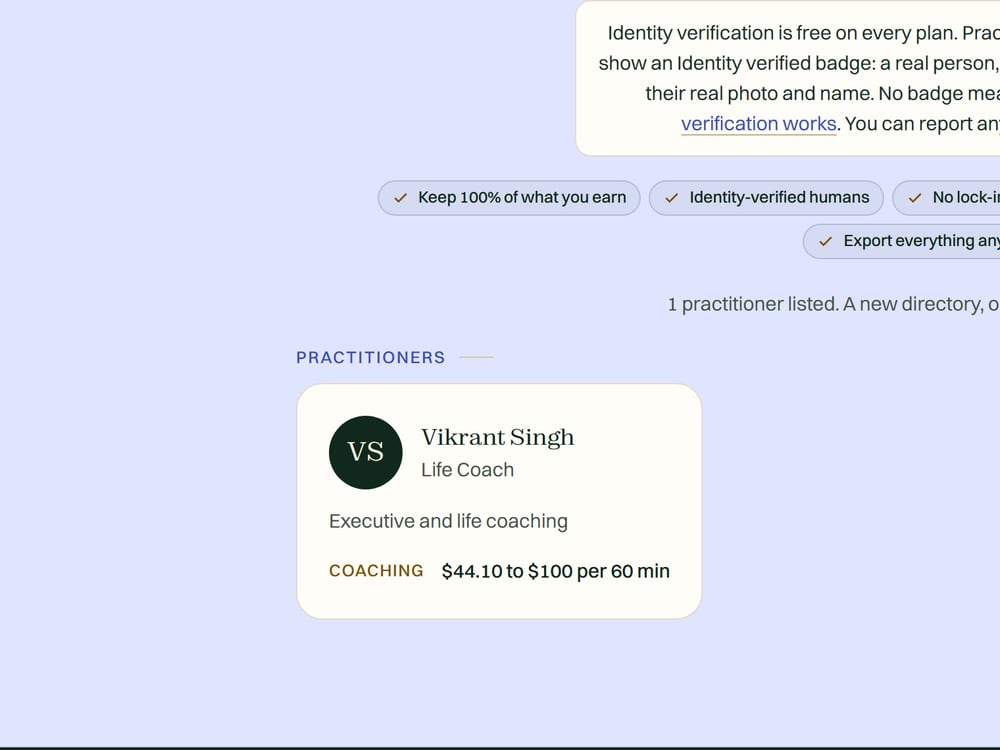This screenshot has width=1000, height=750.
Task: Click the Export everything pill
Action: click(x=902, y=241)
